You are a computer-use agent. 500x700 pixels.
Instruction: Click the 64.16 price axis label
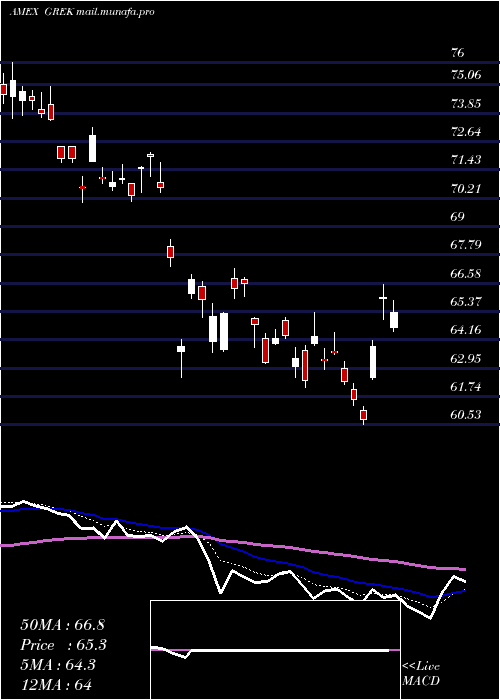tap(466, 330)
